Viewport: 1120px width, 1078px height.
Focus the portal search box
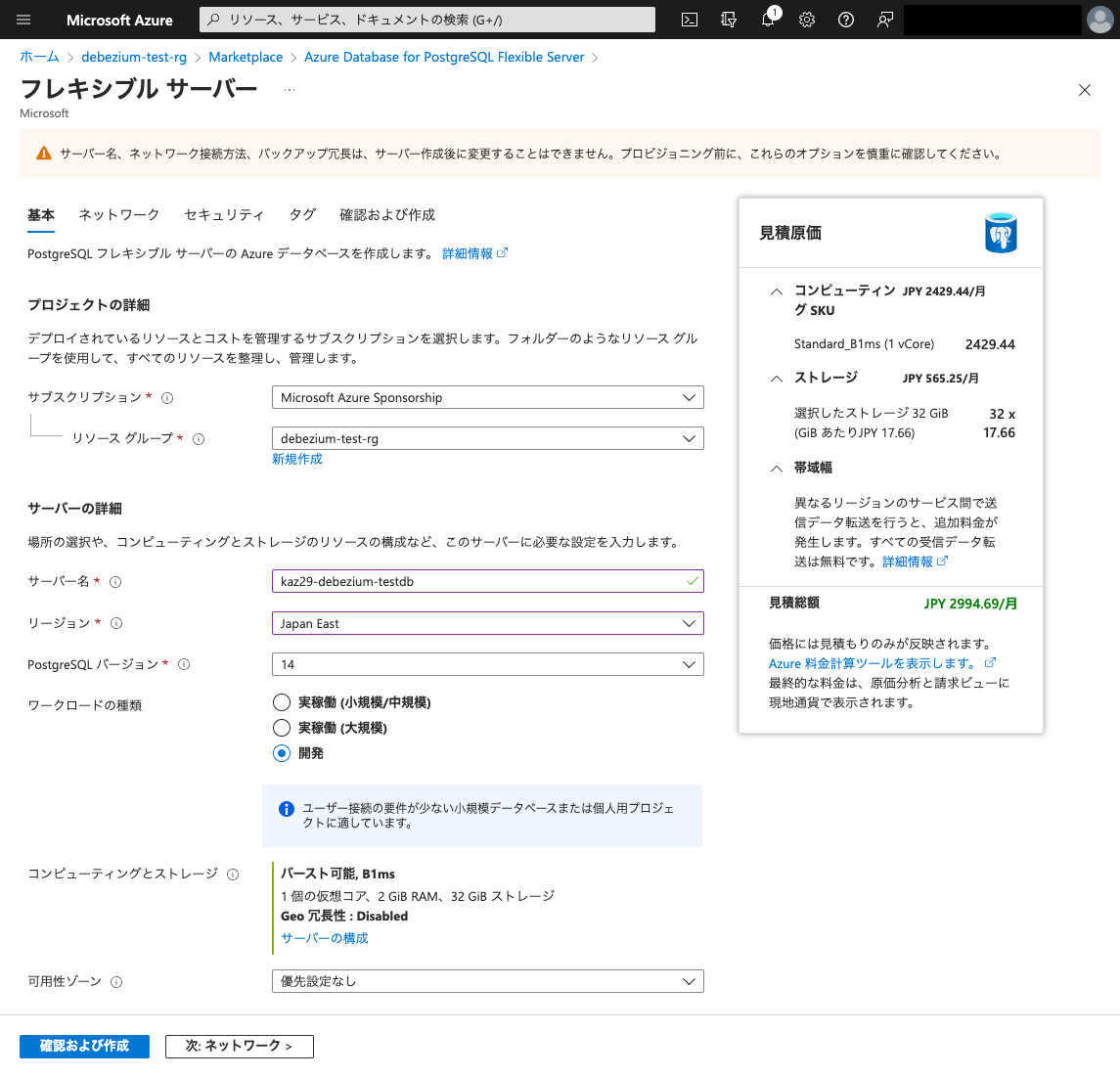[x=427, y=20]
